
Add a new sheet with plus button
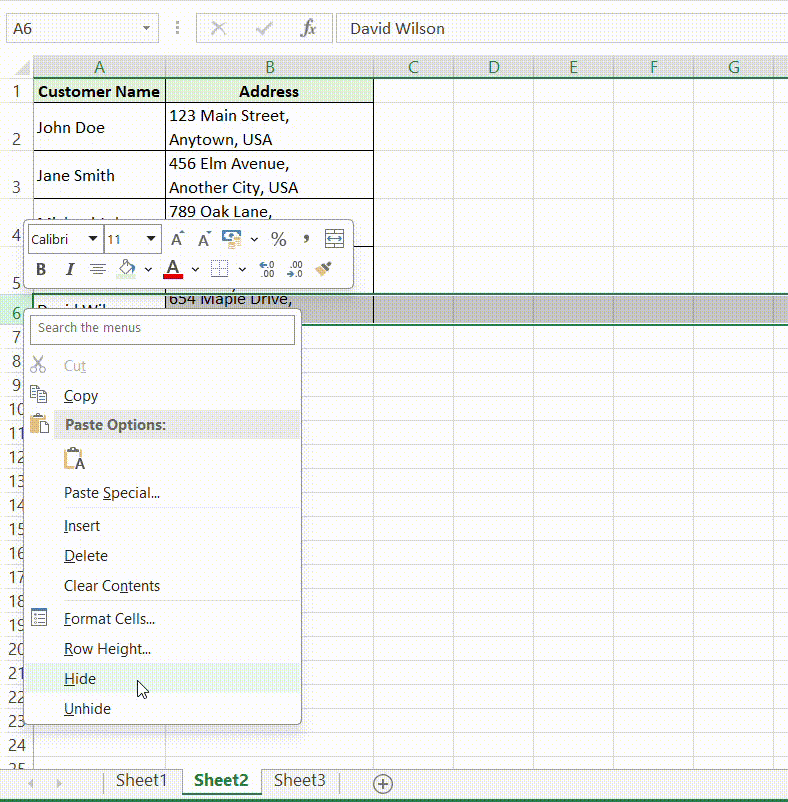click(x=382, y=784)
